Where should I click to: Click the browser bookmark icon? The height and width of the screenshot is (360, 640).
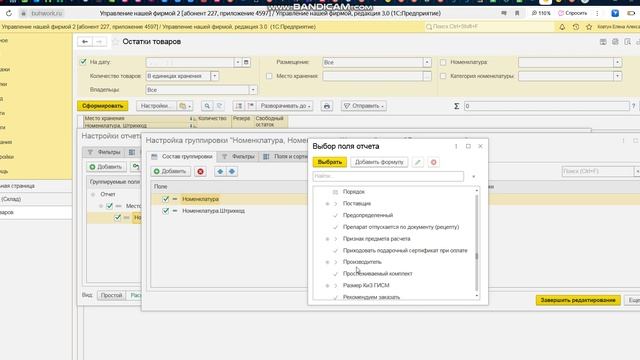click(x=517, y=13)
